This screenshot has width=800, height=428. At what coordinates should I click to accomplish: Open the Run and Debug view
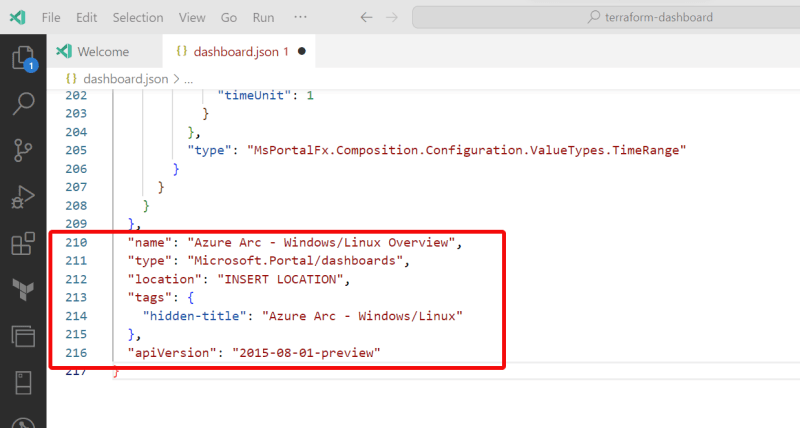point(23,197)
